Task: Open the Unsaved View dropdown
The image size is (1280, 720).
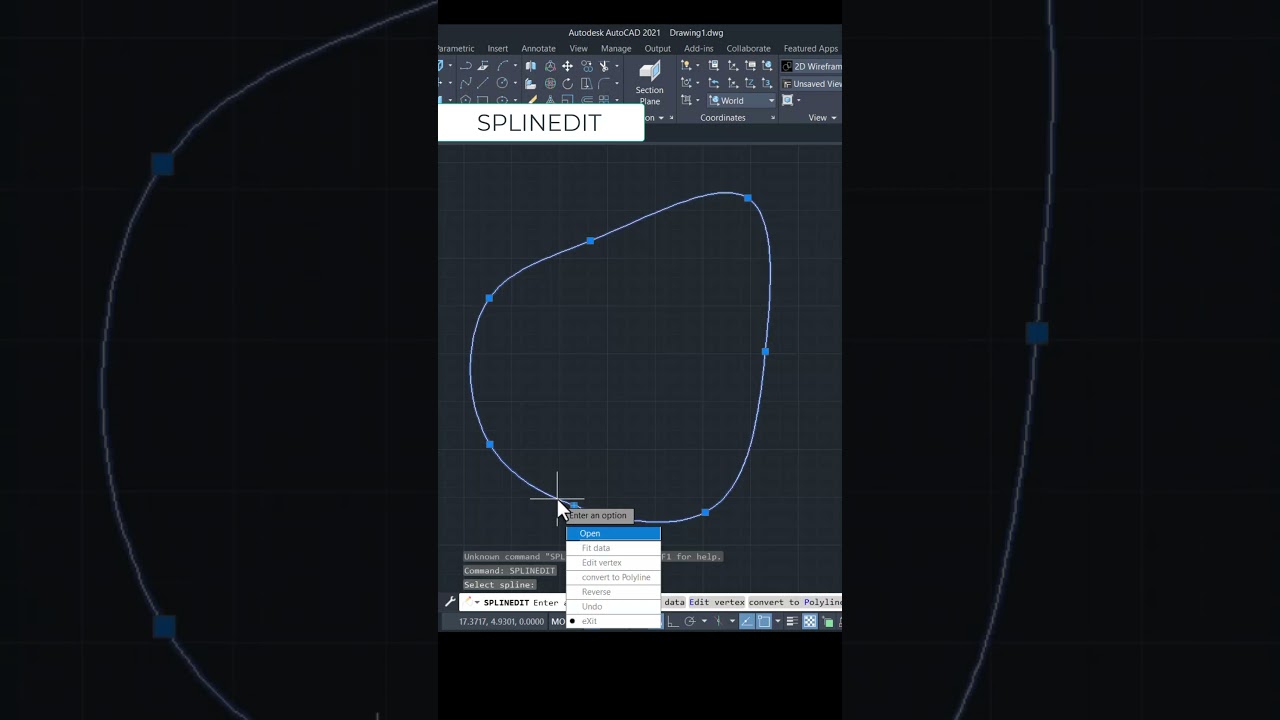Action: (811, 83)
